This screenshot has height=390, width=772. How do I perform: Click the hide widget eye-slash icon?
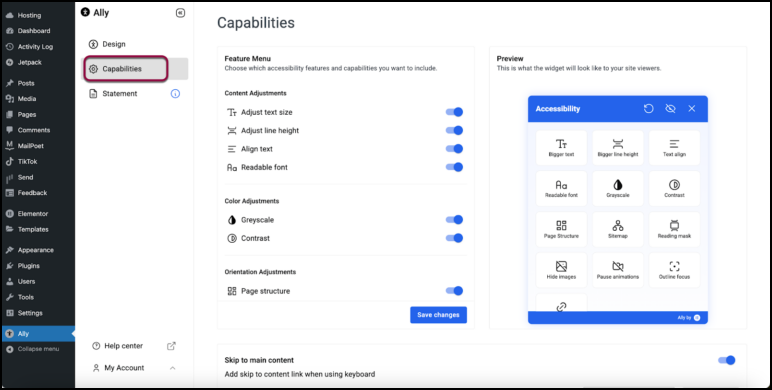click(670, 108)
